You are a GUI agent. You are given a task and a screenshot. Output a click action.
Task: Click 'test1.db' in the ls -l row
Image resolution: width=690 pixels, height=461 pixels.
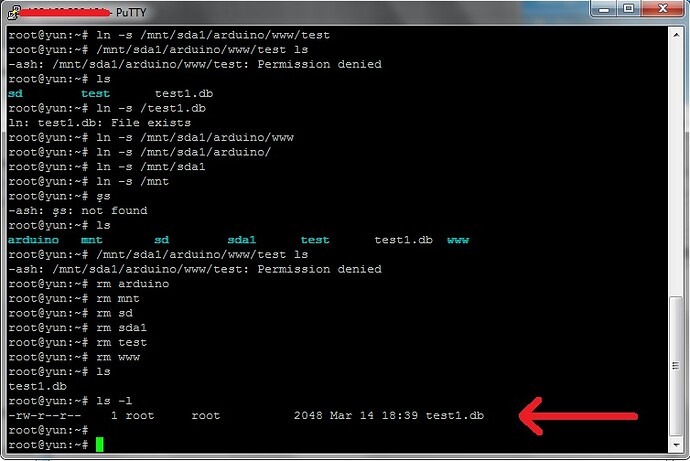tap(455, 416)
